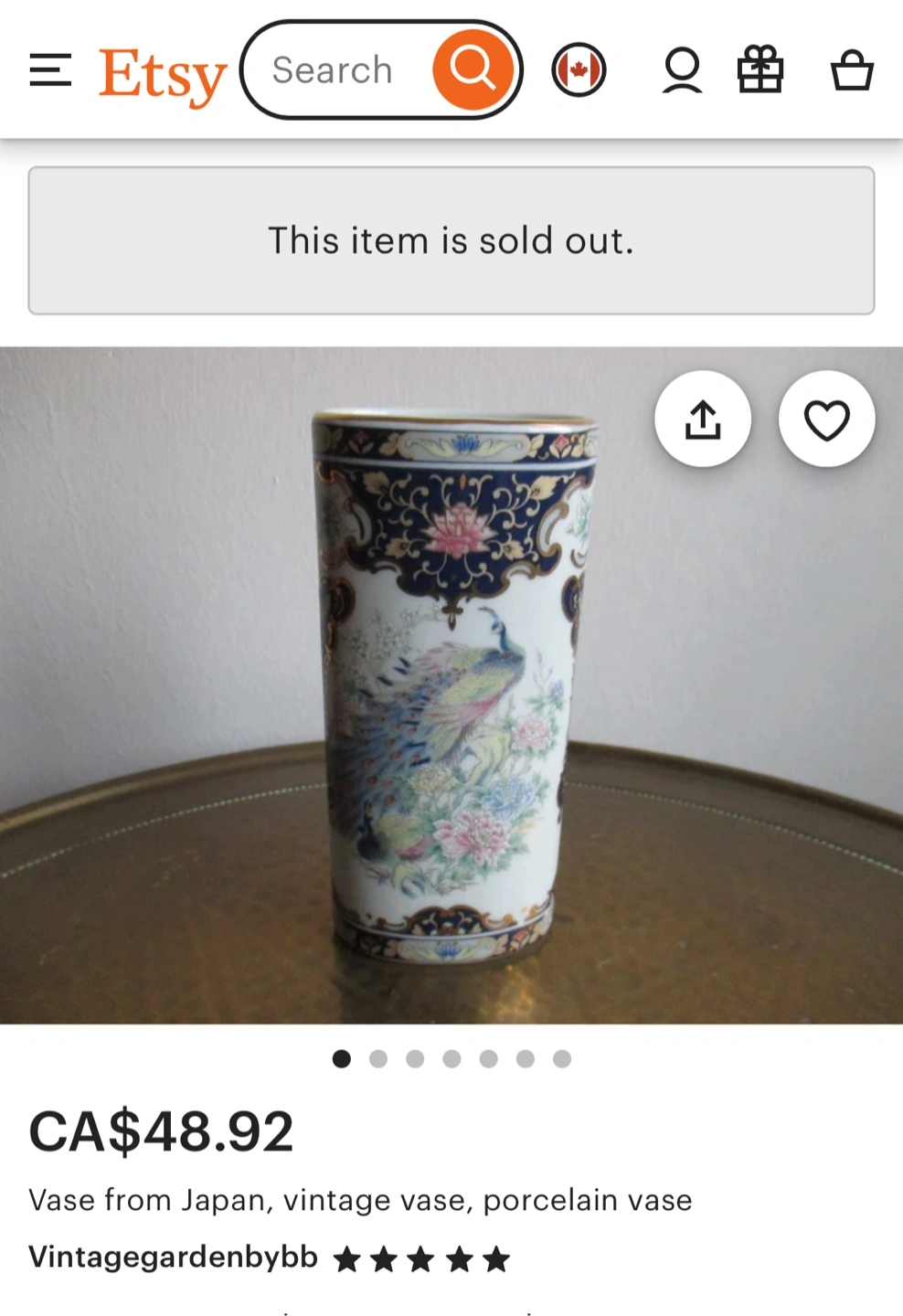Click the seller's five-star rating
Screen dimensions: 903x1316
point(421,1259)
